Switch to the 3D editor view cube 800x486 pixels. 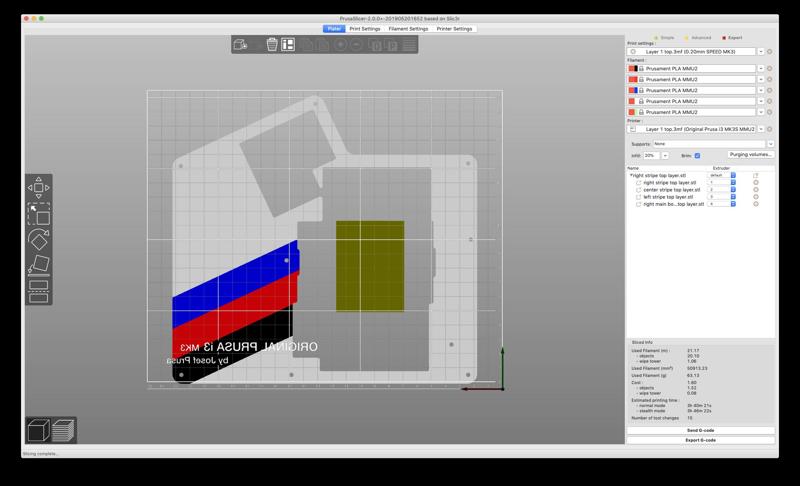(x=39, y=430)
